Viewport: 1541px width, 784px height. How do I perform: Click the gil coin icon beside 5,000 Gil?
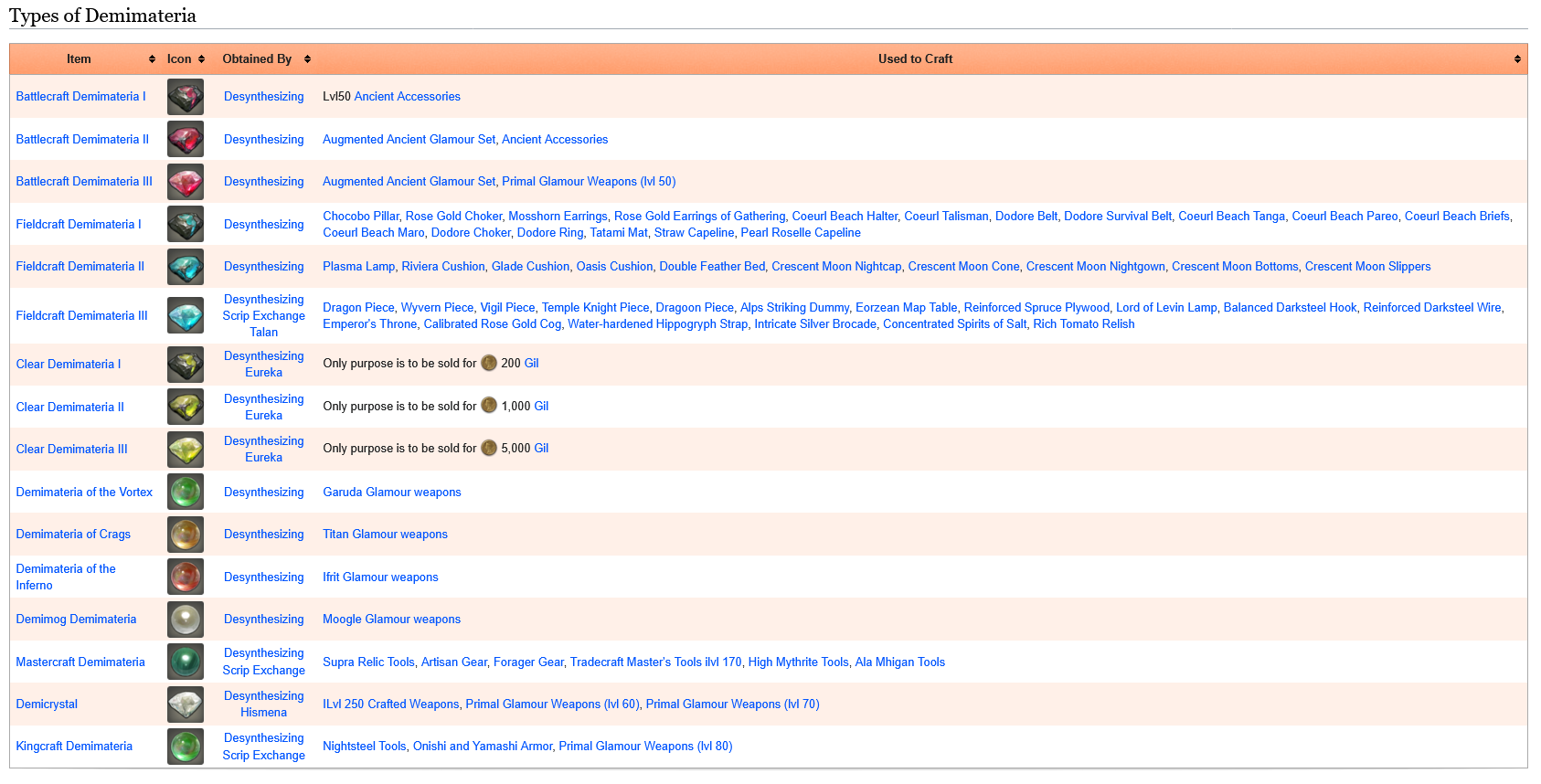coord(489,448)
